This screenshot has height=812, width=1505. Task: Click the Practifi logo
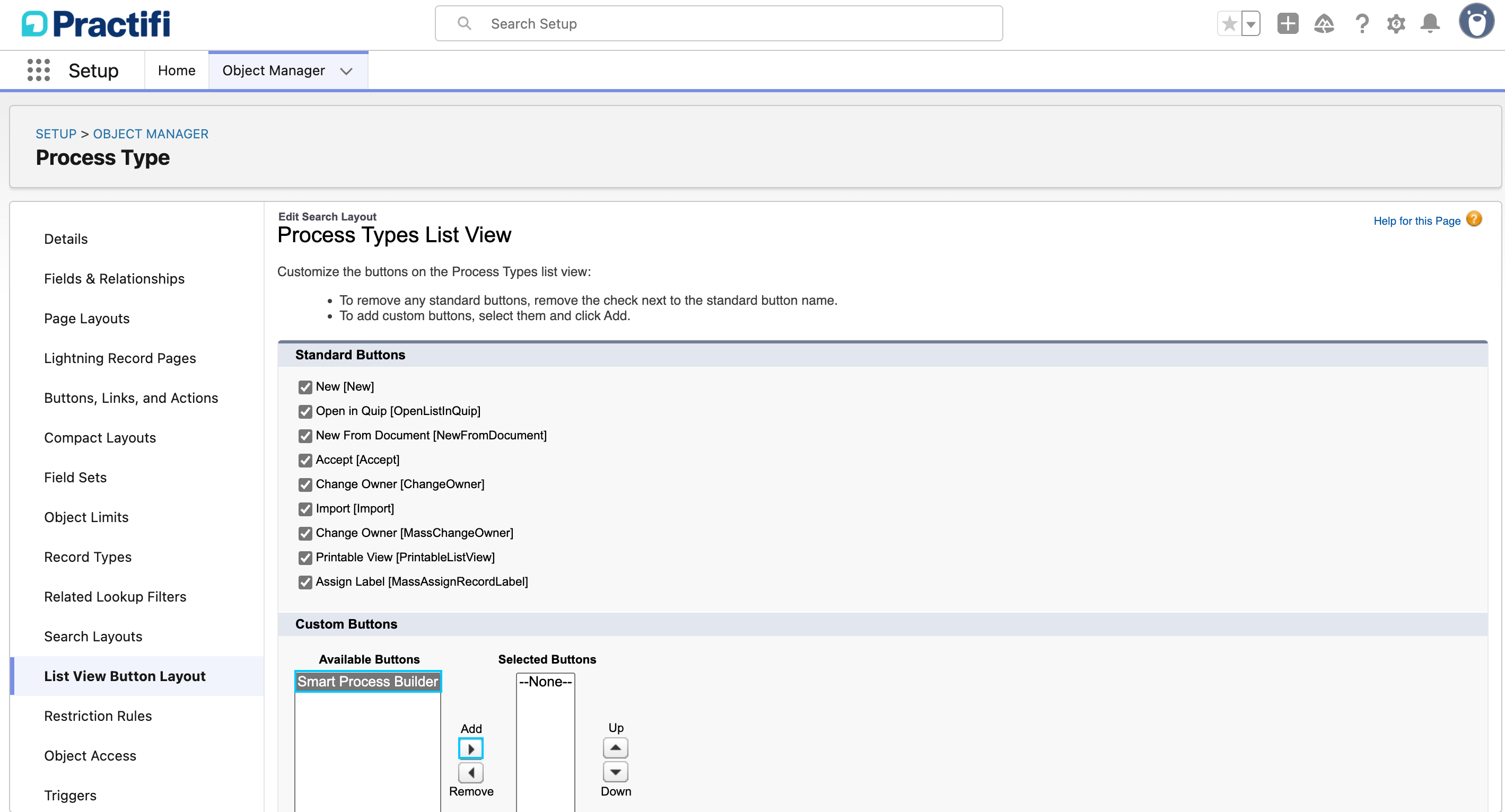96,24
